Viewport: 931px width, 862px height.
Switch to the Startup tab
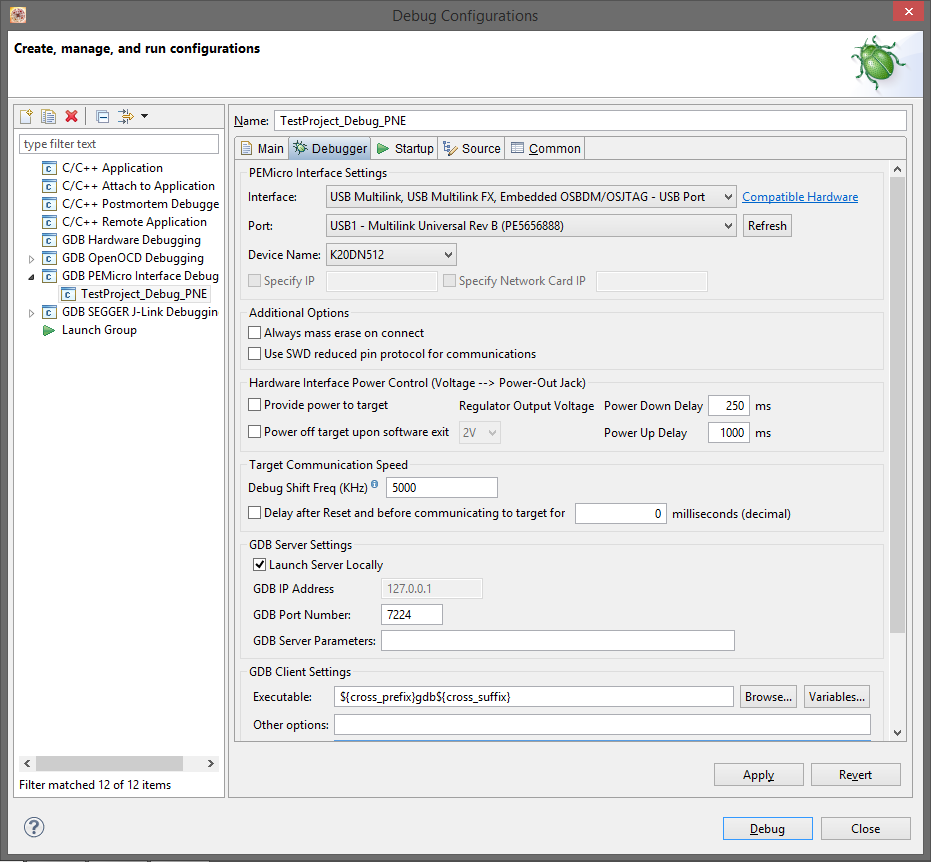(x=404, y=147)
